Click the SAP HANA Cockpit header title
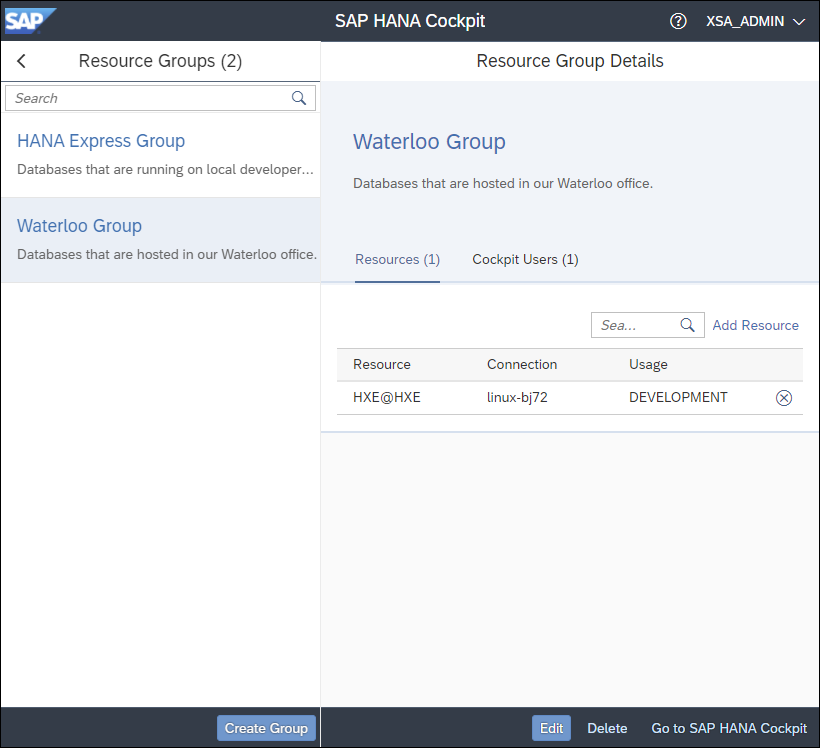The width and height of the screenshot is (820, 748). [x=410, y=21]
